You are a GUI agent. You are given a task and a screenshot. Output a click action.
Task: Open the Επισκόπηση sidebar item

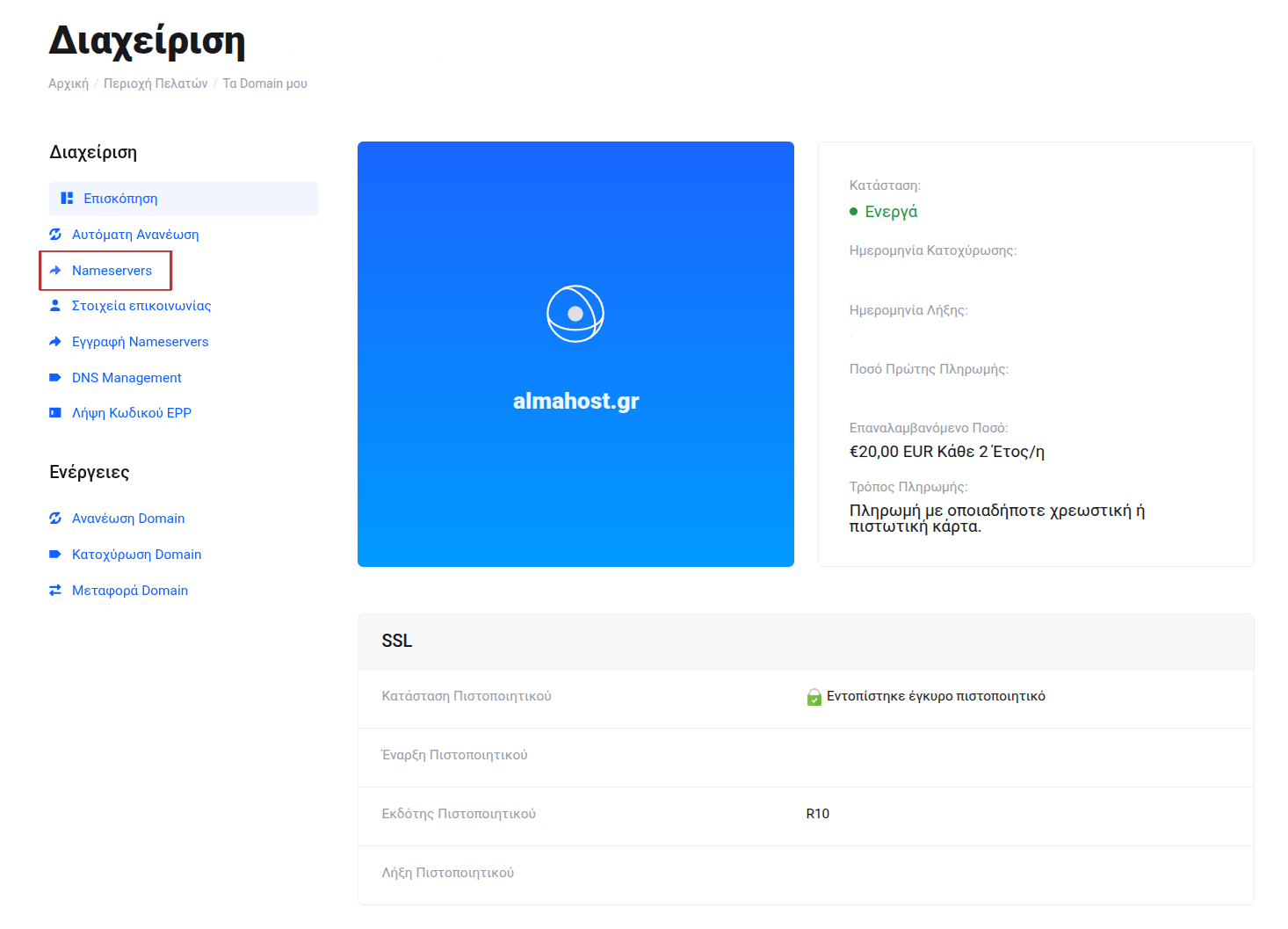pyautogui.click(x=184, y=199)
